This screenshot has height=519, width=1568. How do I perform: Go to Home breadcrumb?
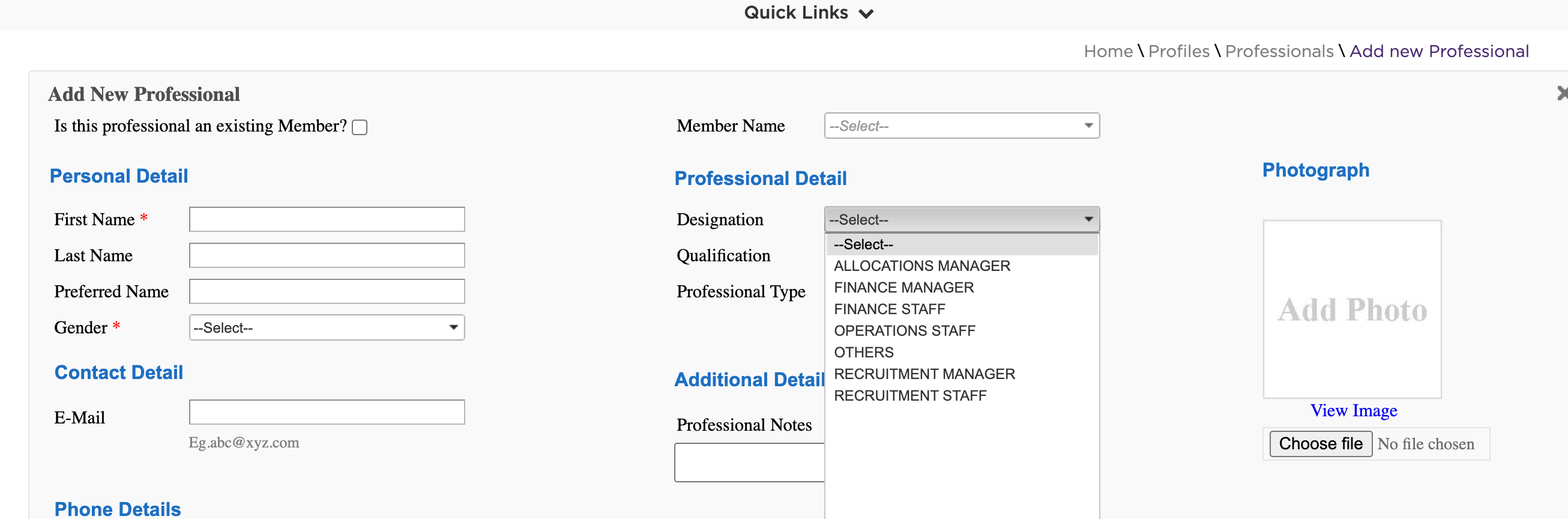click(x=1108, y=51)
